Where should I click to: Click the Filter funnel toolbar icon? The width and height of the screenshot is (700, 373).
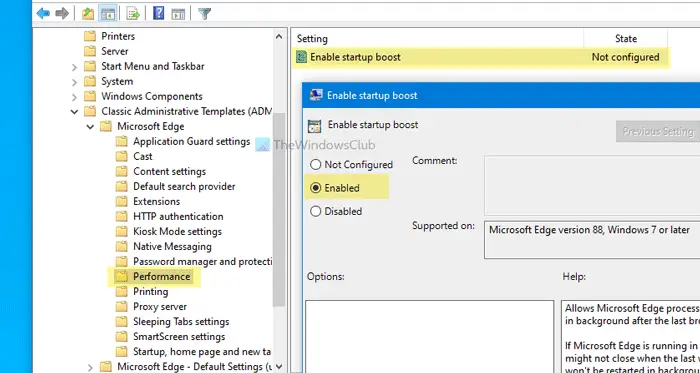coord(204,14)
